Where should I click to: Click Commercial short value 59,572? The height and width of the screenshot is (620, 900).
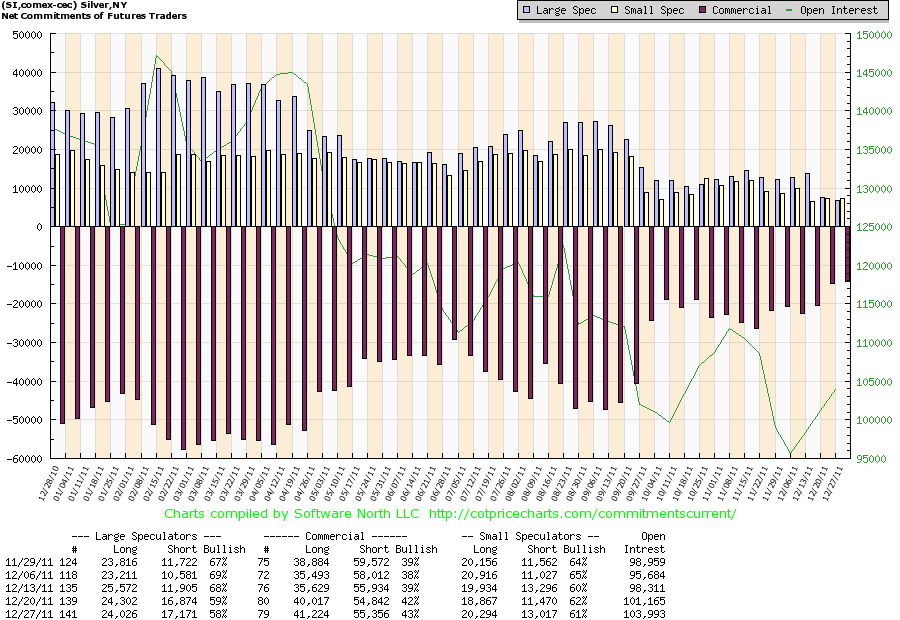pyautogui.click(x=371, y=562)
